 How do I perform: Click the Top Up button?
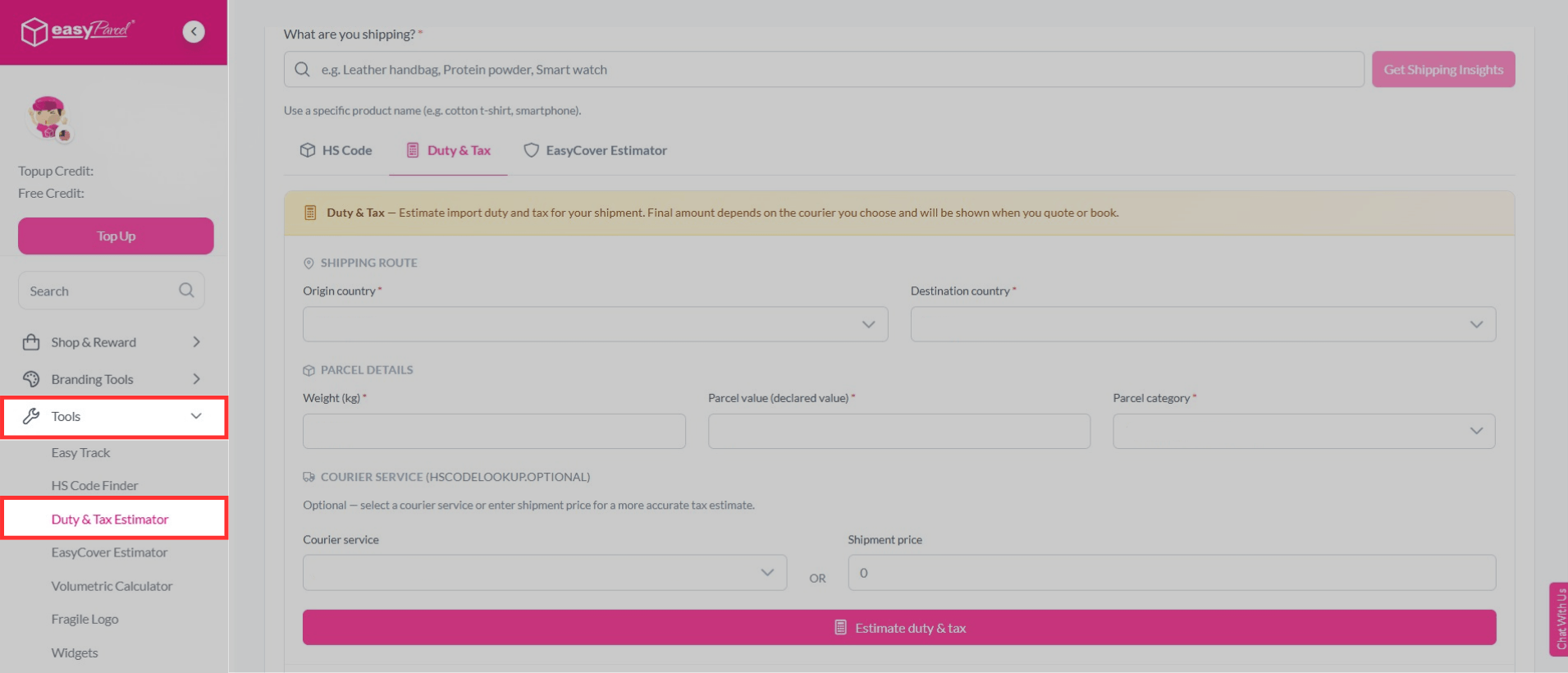coord(116,236)
